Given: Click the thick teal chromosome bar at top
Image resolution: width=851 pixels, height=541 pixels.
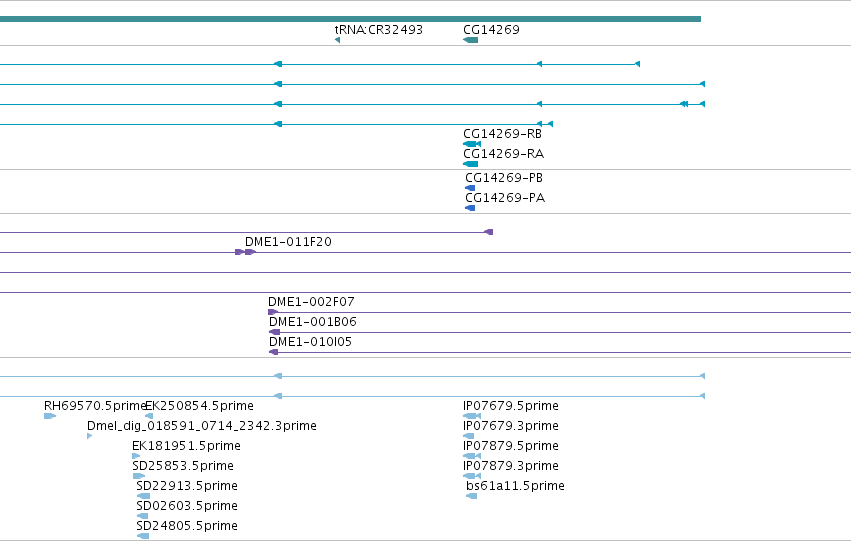Looking at the screenshot, I should [350, 19].
